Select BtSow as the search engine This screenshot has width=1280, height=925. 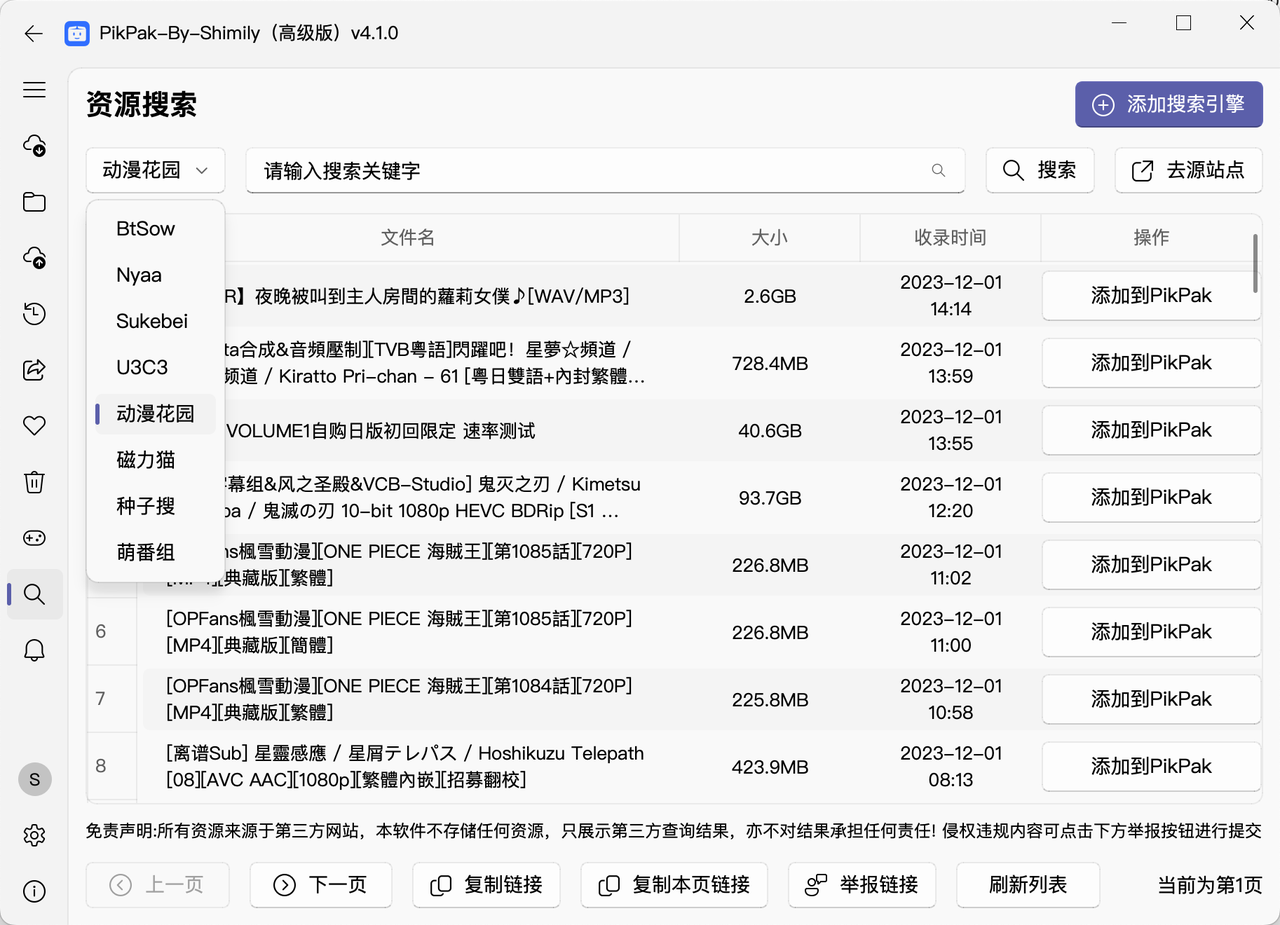pos(146,228)
